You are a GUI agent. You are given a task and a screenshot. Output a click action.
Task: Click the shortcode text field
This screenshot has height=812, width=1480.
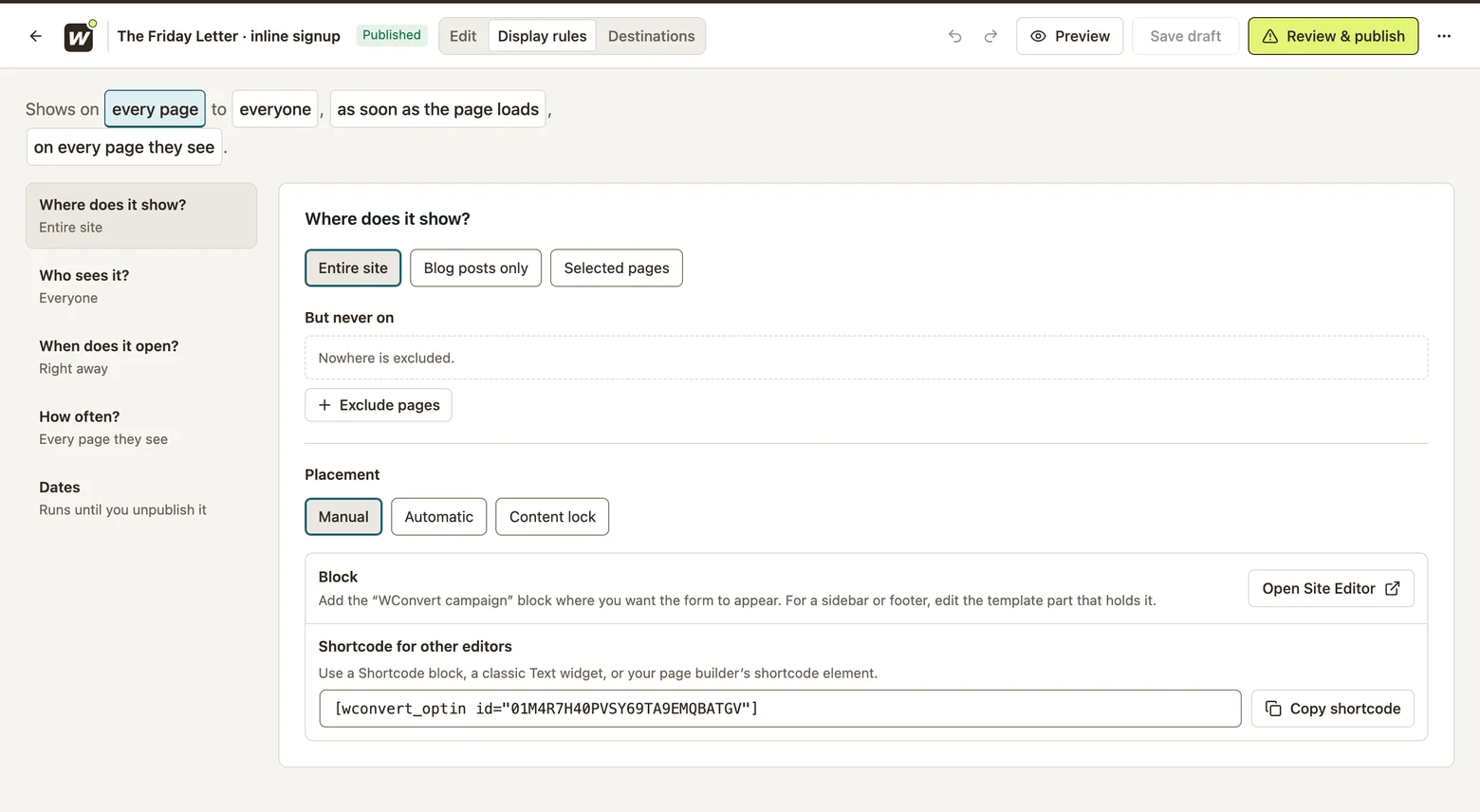(x=780, y=709)
